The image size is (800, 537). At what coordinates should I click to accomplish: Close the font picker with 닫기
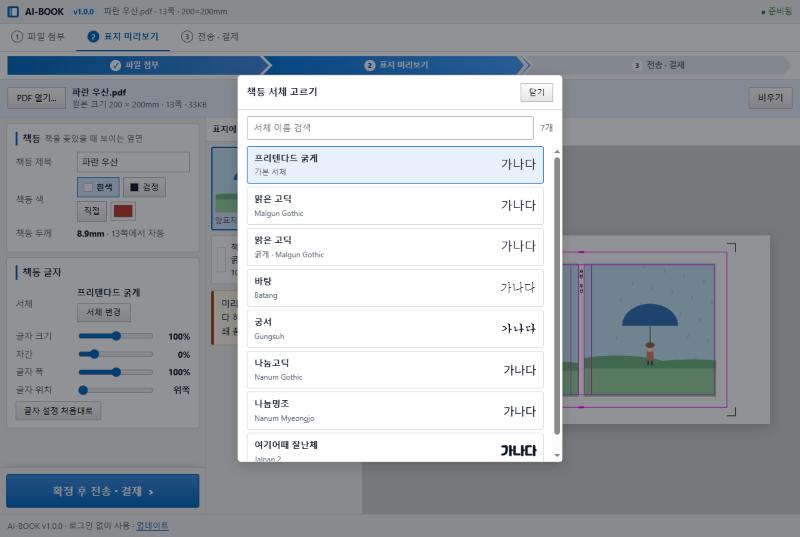click(x=536, y=92)
